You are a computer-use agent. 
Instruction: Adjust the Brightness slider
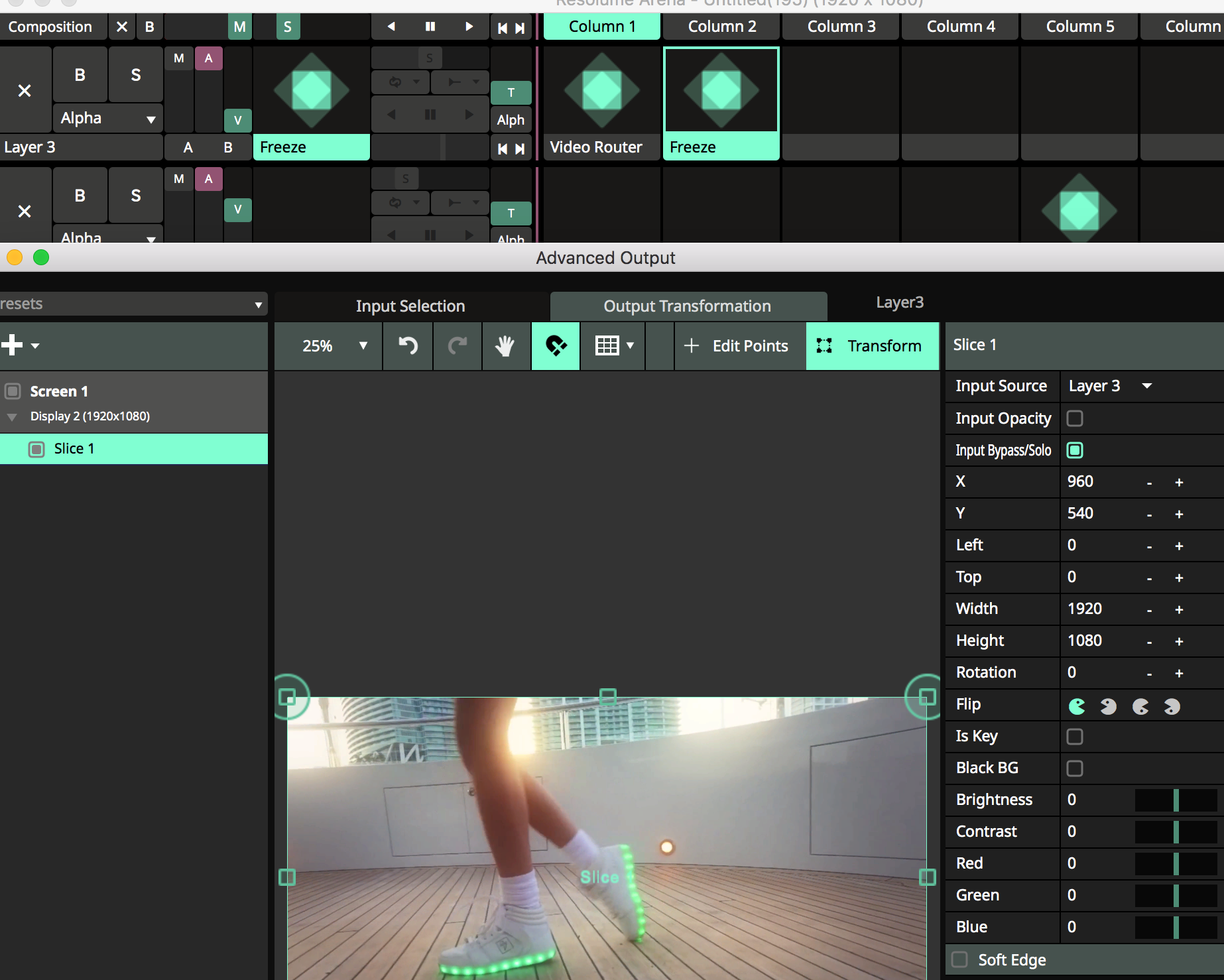(1176, 800)
